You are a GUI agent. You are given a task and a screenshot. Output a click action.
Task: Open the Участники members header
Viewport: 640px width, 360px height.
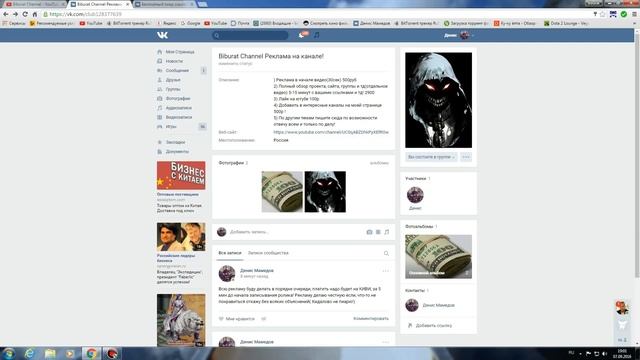(416, 178)
